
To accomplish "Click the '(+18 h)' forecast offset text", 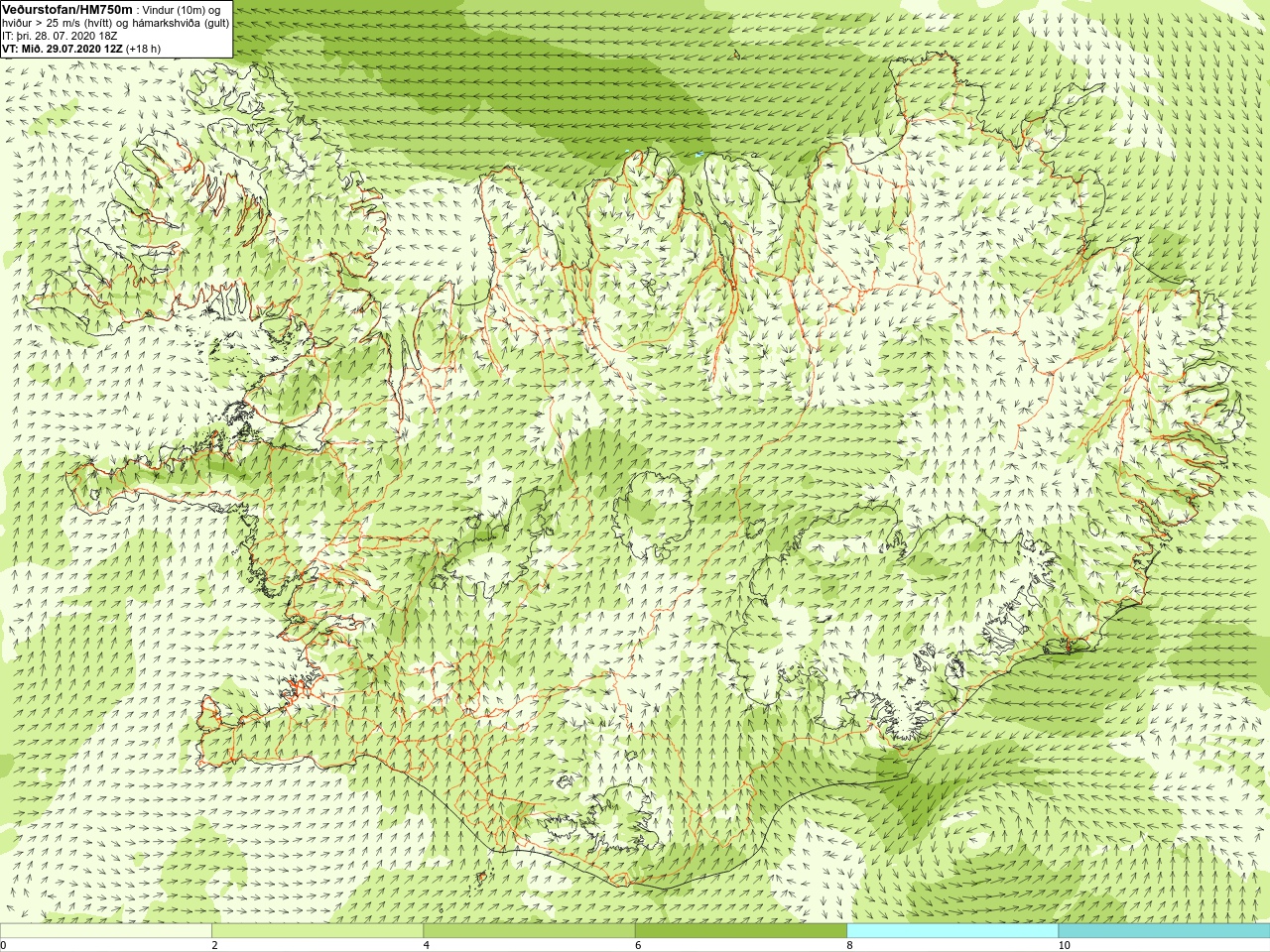I will (x=143, y=49).
